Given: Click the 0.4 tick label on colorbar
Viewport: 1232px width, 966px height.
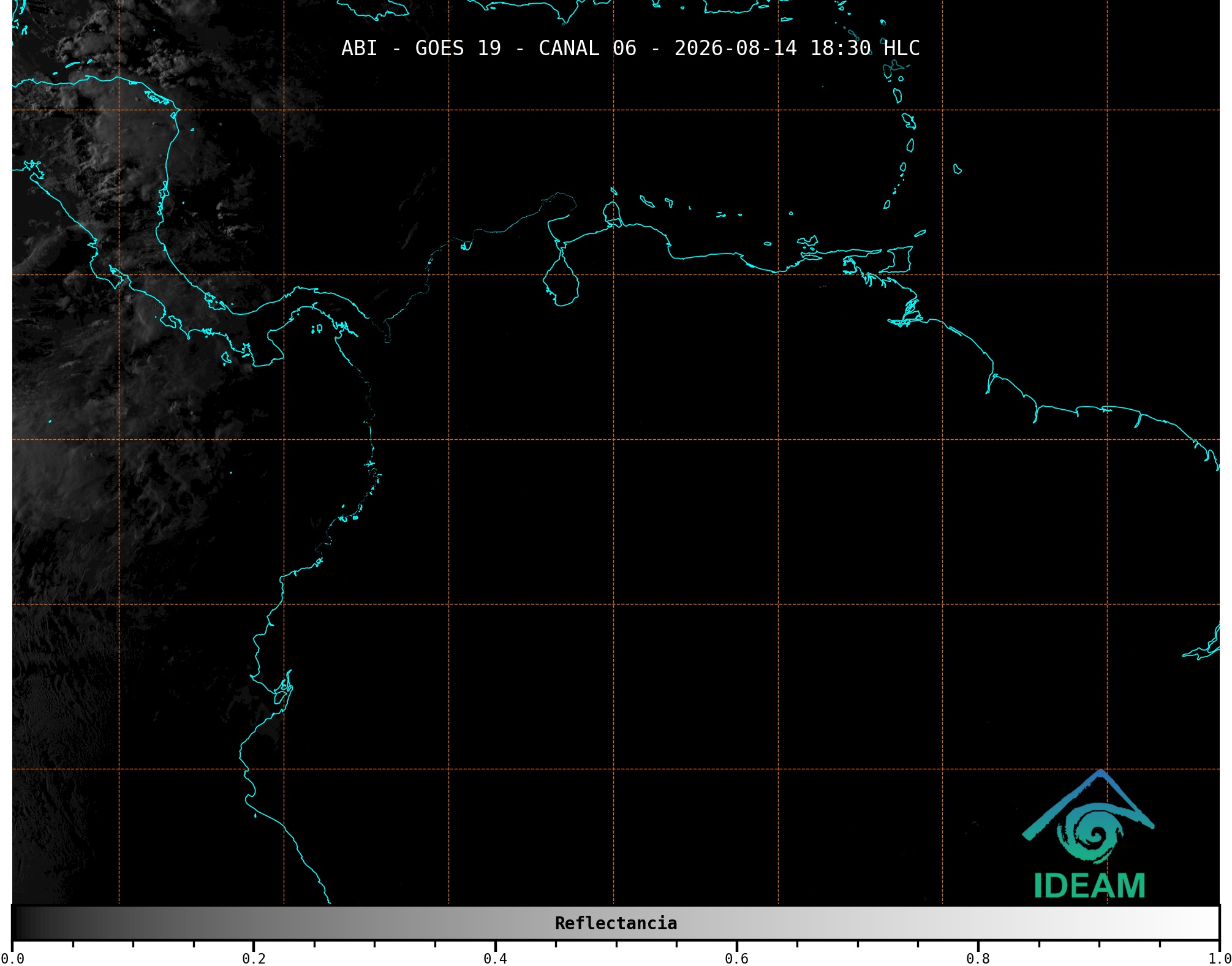Looking at the screenshot, I should 495,958.
